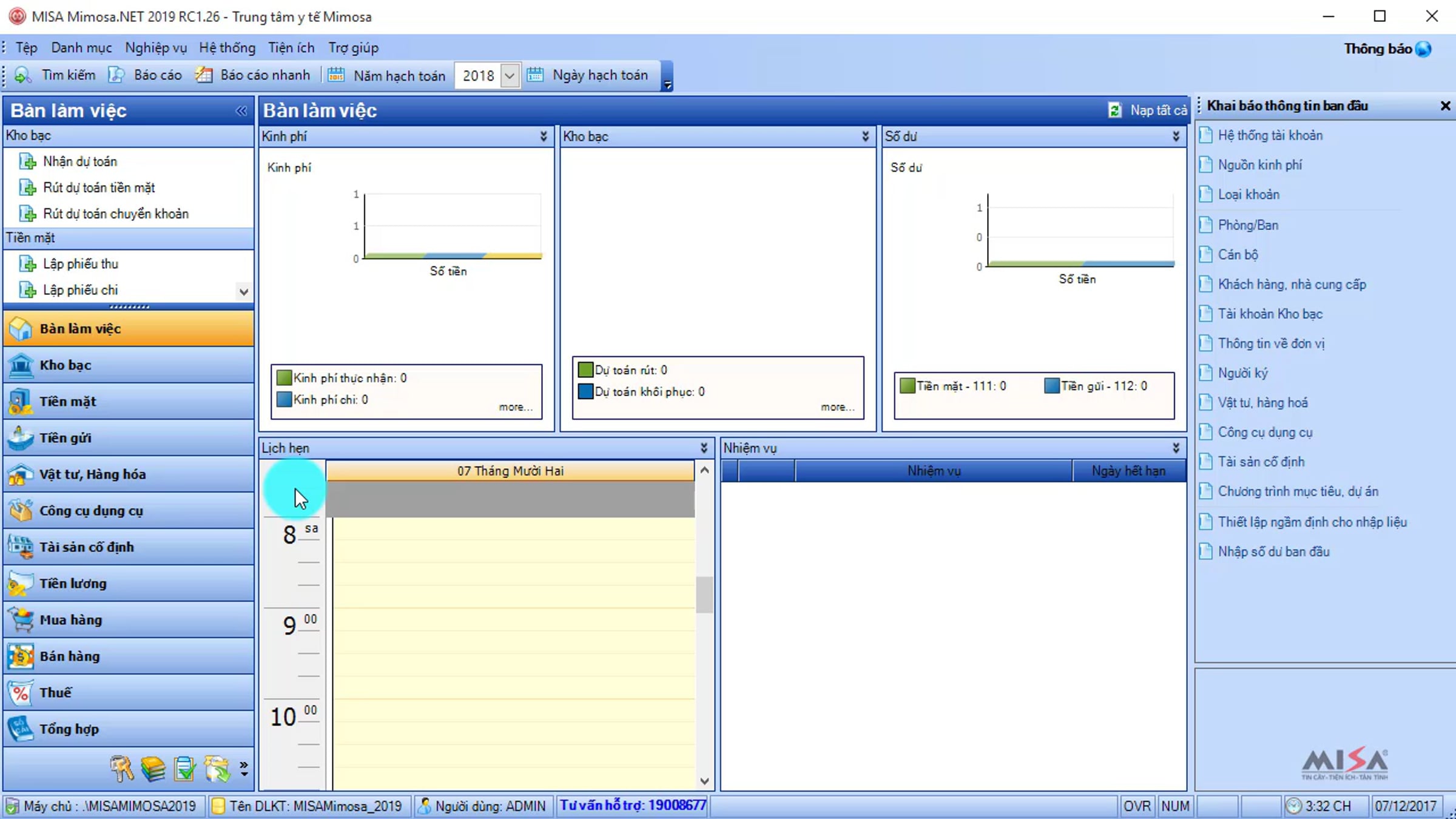
Task: Click more link in Kinh phí legend
Action: (516, 407)
